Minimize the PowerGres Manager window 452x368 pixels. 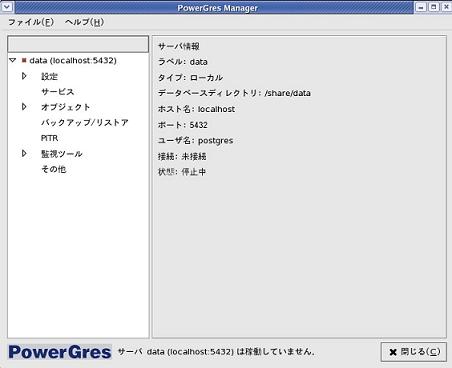[x=421, y=7]
